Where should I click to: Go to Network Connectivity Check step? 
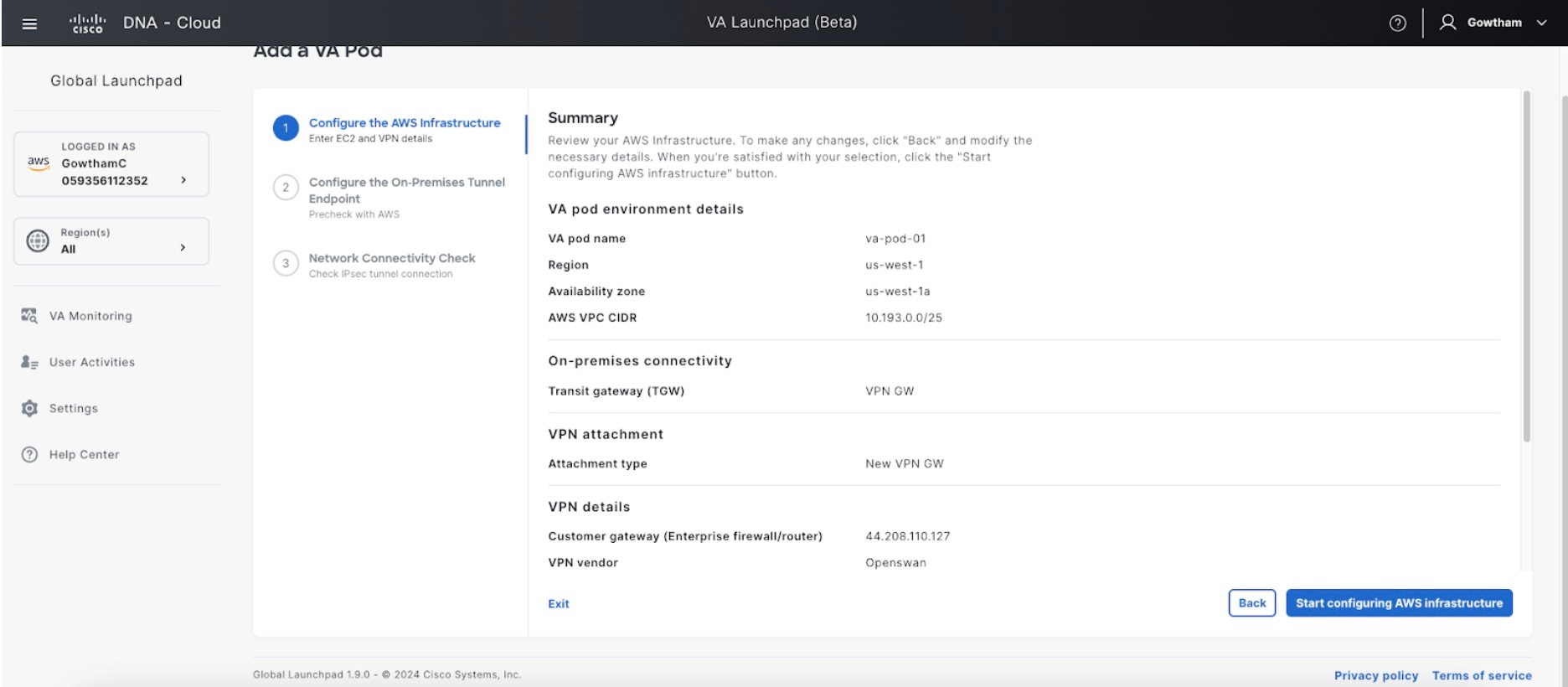392,258
